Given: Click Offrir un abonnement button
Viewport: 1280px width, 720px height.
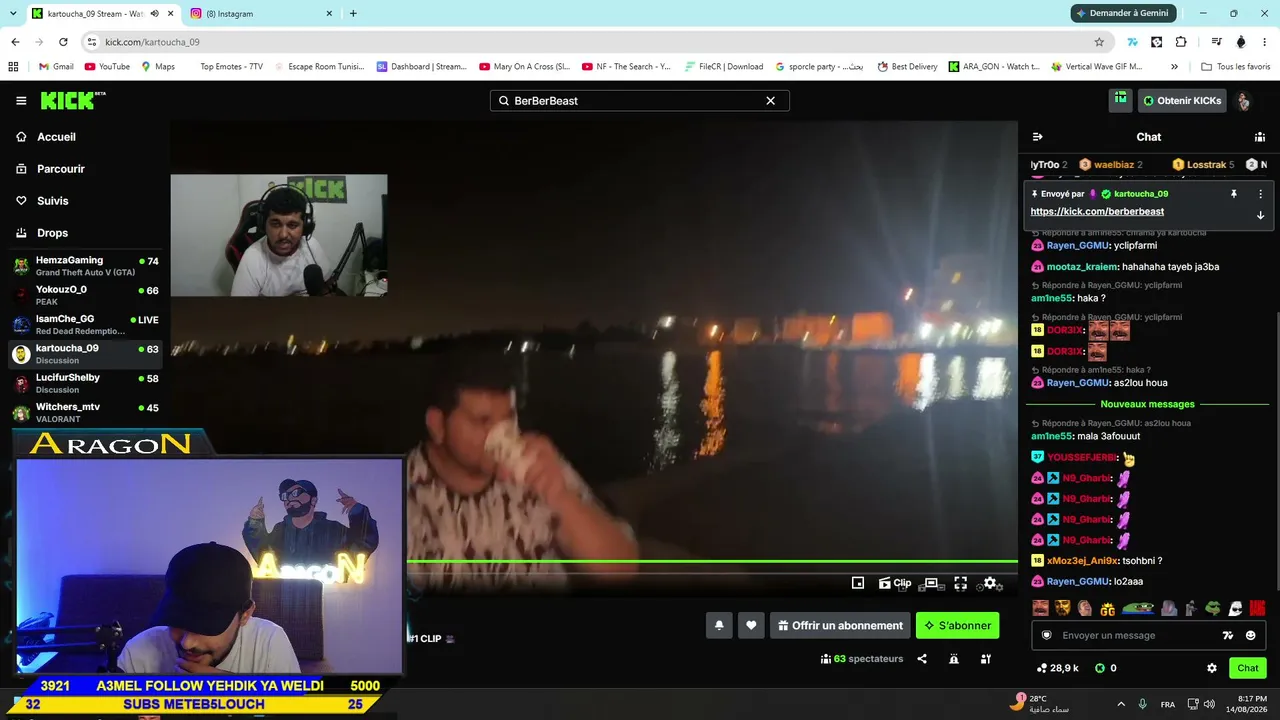Looking at the screenshot, I should (x=839, y=625).
